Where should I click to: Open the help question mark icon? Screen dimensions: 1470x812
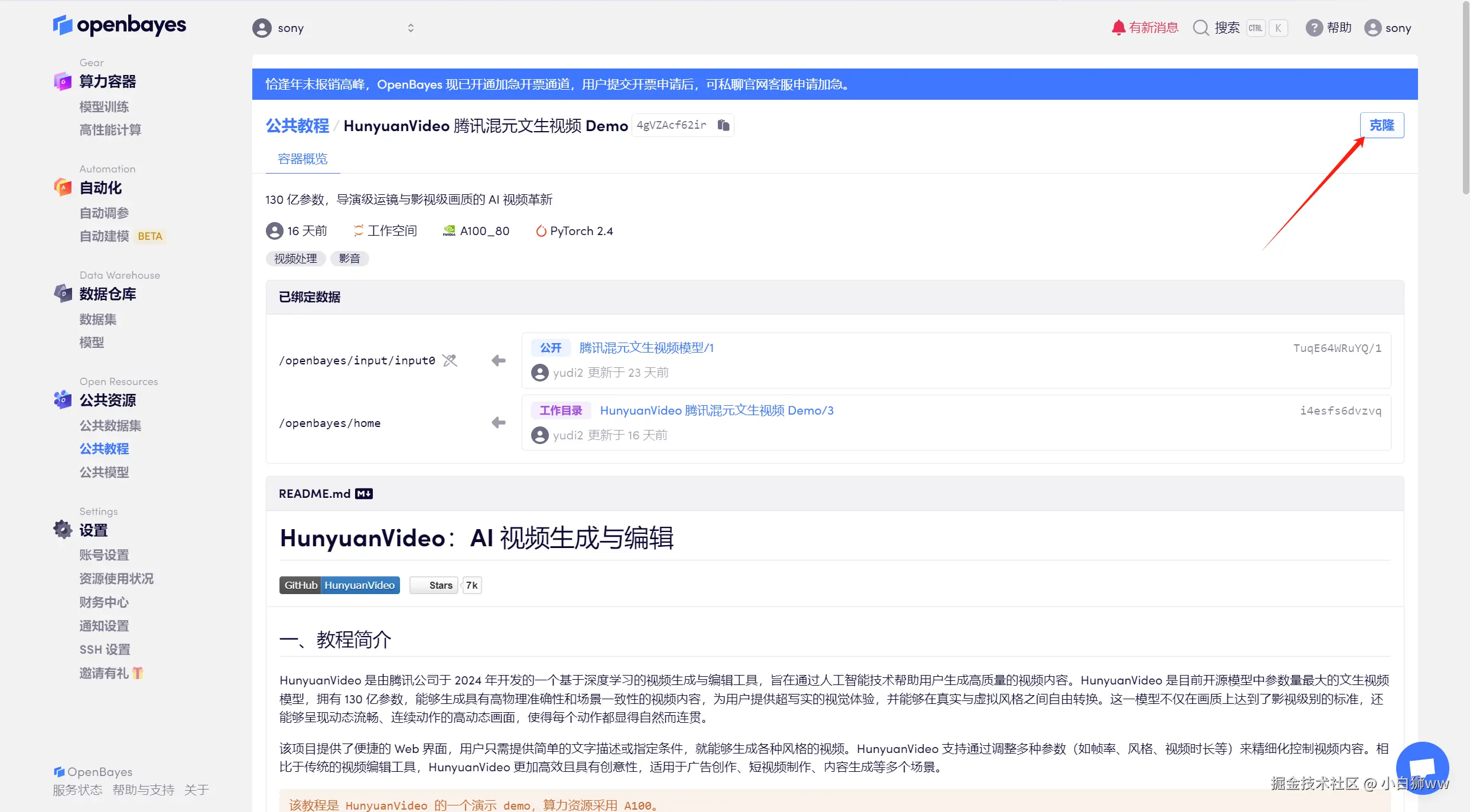1313,28
